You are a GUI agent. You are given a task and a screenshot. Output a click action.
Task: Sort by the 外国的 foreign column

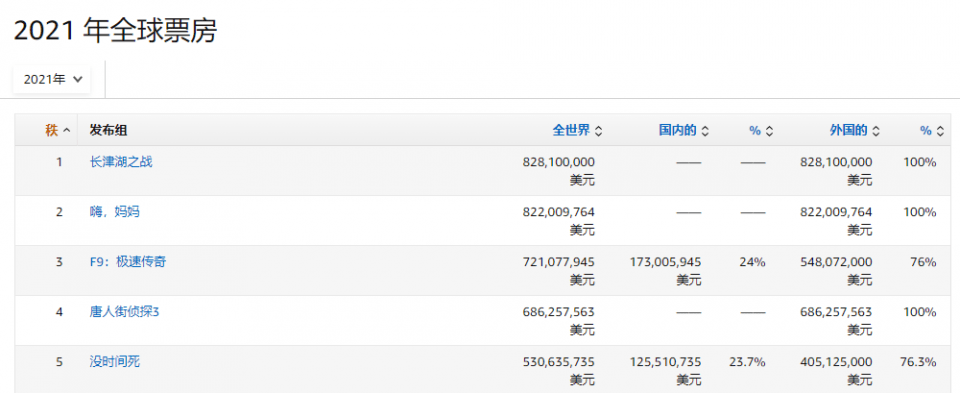[x=855, y=130]
